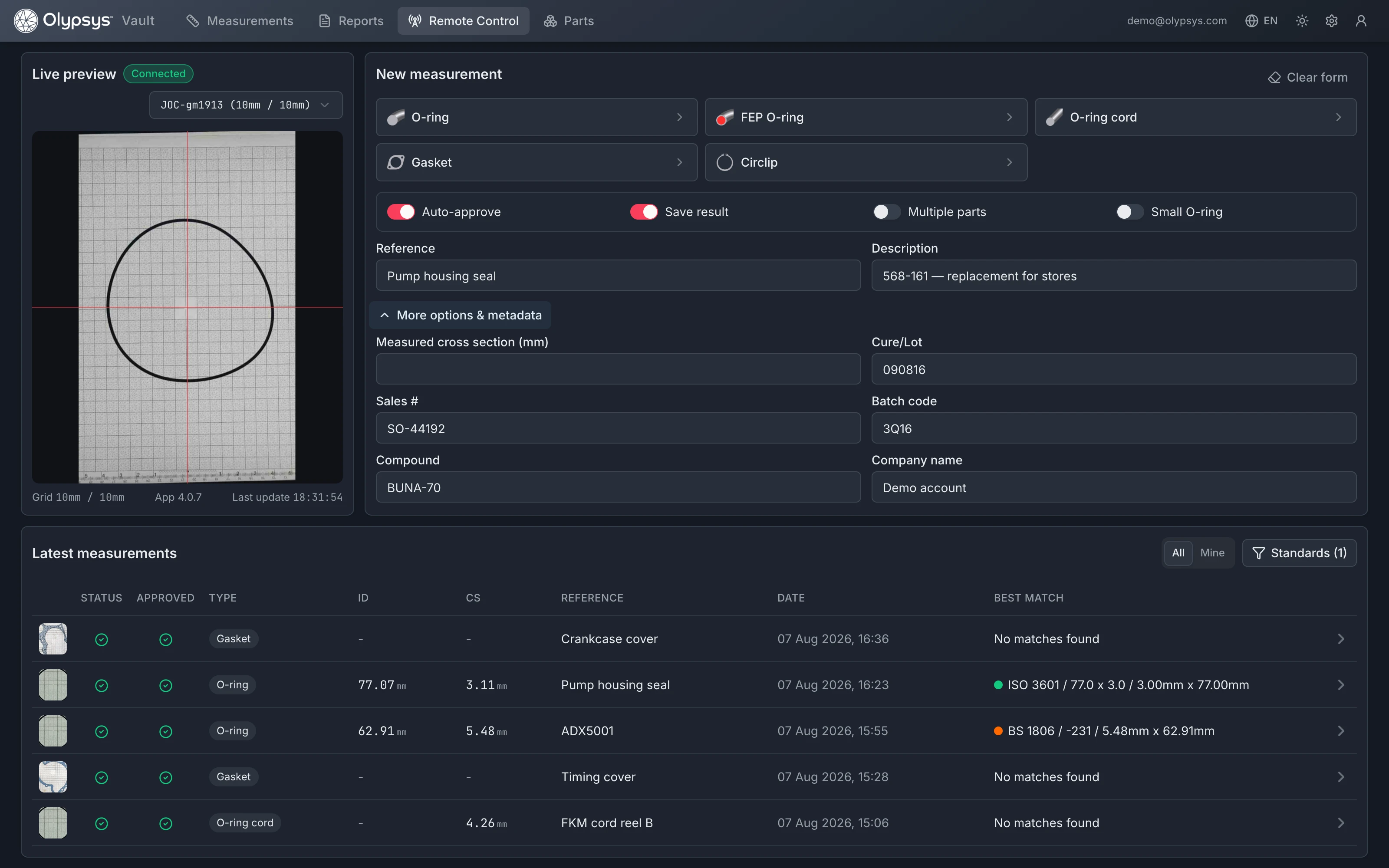Image resolution: width=1389 pixels, height=868 pixels.
Task: Open the Measurements tab
Action: (239, 21)
